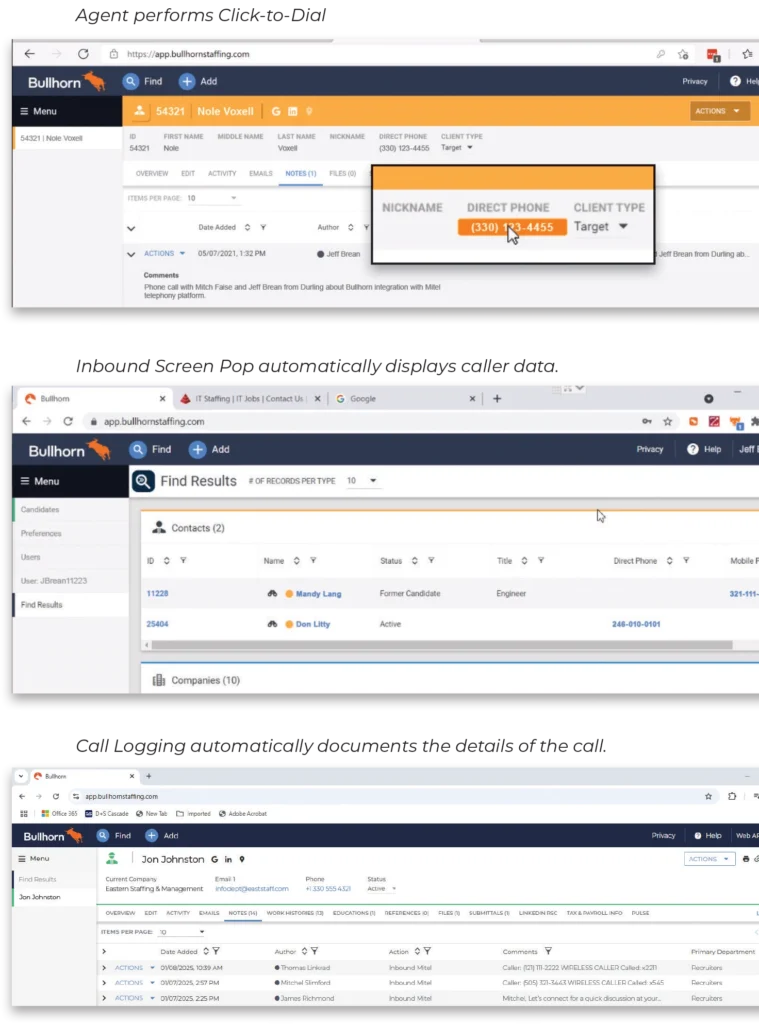Viewport: 759px width, 1024px height.
Task: Filter the Comments column in Jon Johnston notes
Action: tap(548, 952)
